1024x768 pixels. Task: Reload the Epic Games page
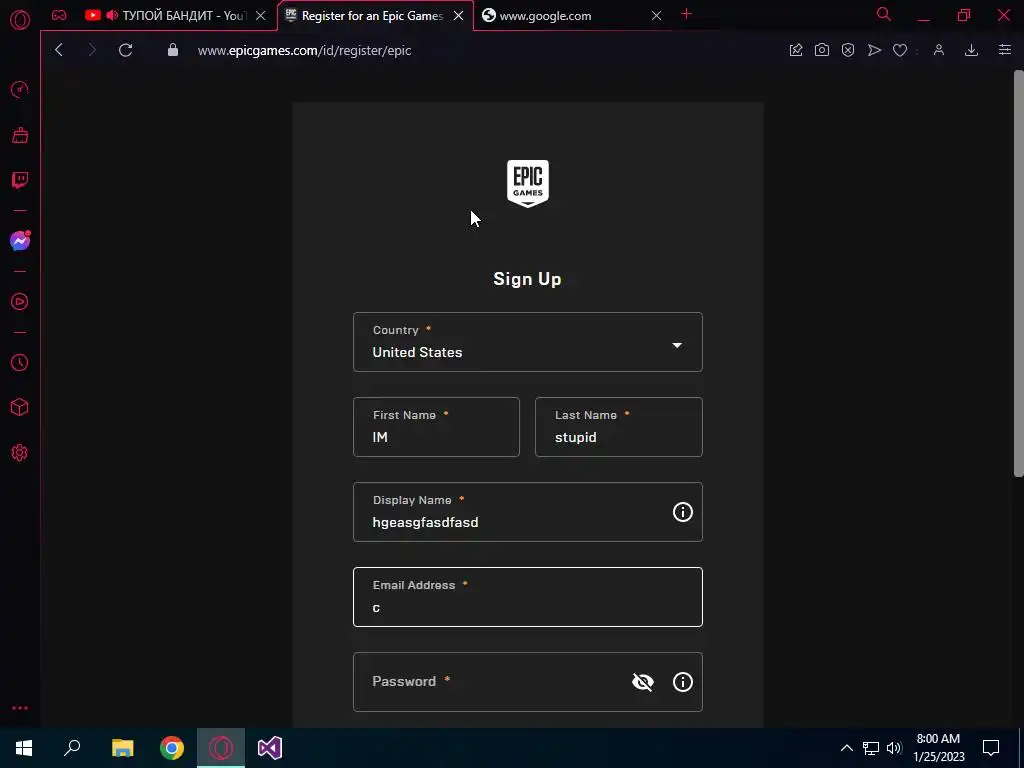(x=125, y=50)
